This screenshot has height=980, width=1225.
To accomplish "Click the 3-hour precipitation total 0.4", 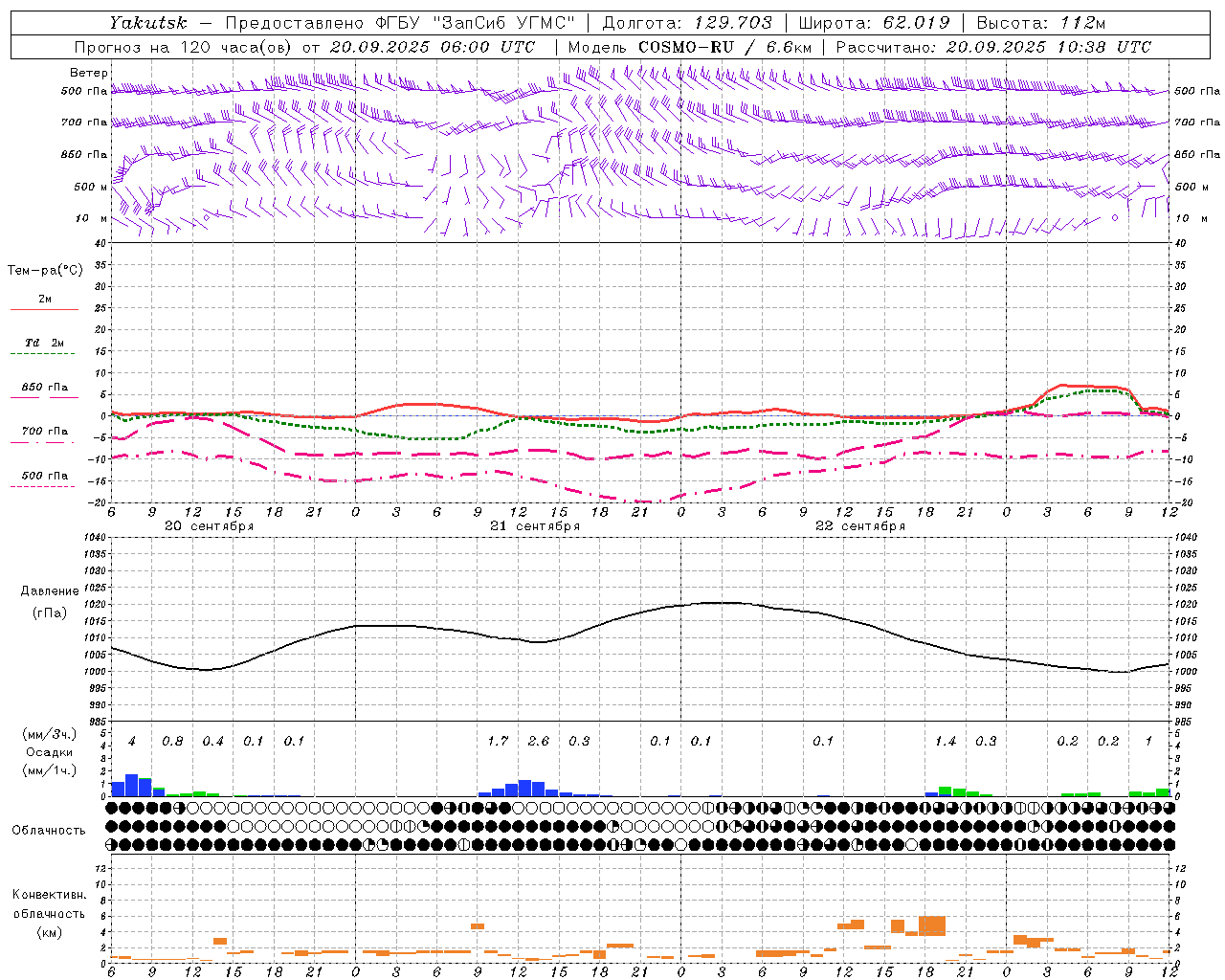I will click(x=212, y=742).
